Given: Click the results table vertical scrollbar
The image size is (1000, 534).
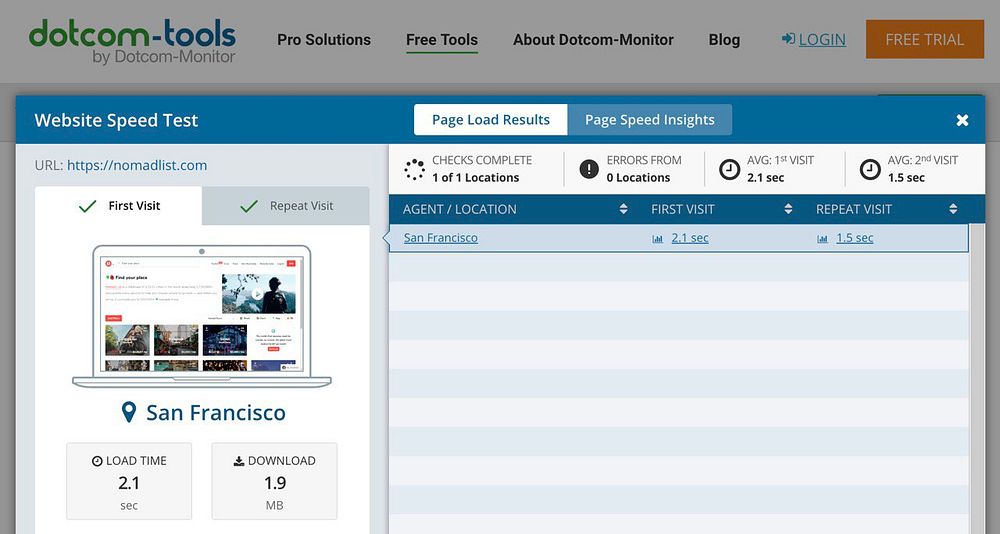Looking at the screenshot, I should click(x=976, y=378).
